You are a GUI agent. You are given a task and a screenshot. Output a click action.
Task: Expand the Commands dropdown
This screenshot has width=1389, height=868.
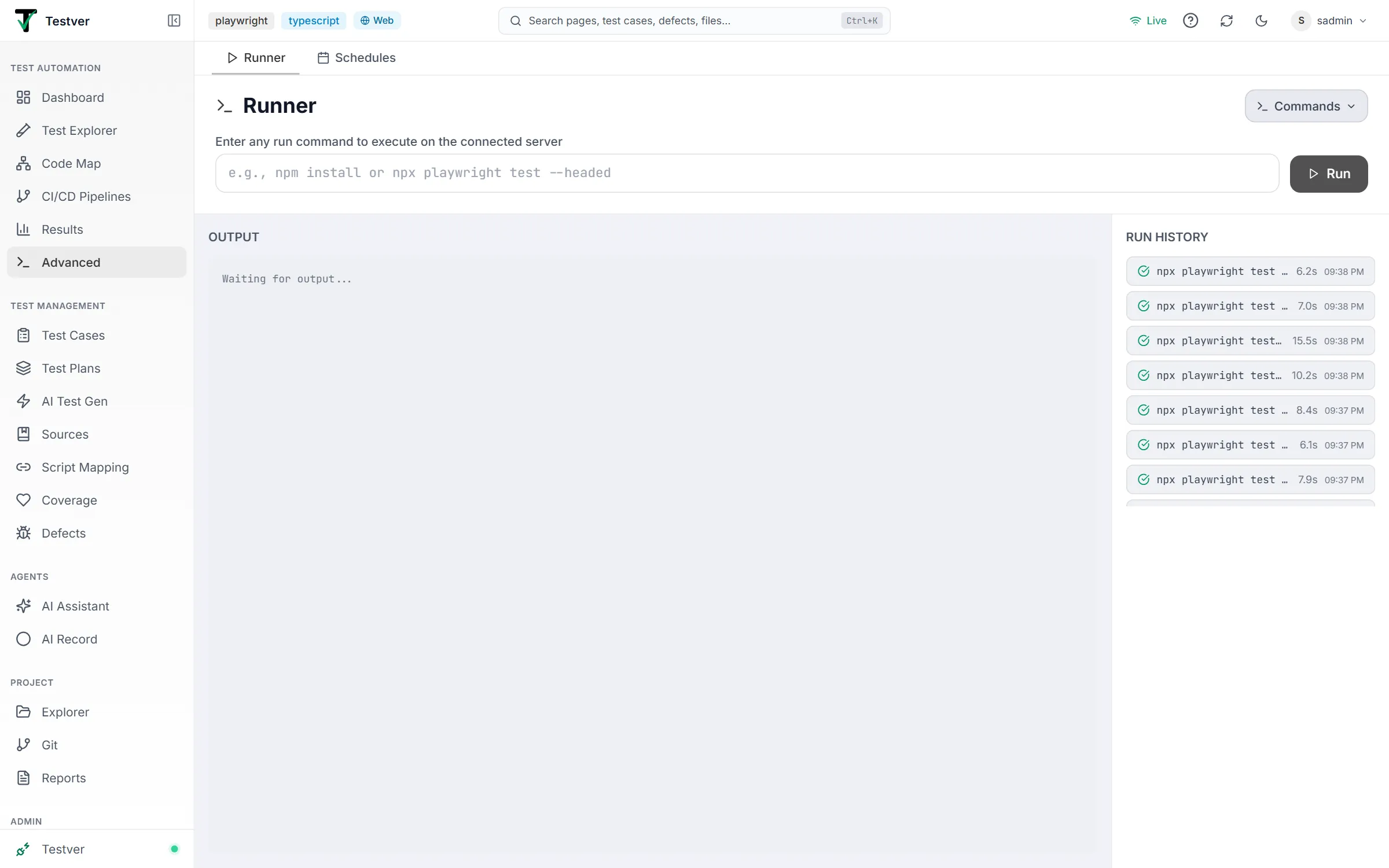coord(1306,106)
